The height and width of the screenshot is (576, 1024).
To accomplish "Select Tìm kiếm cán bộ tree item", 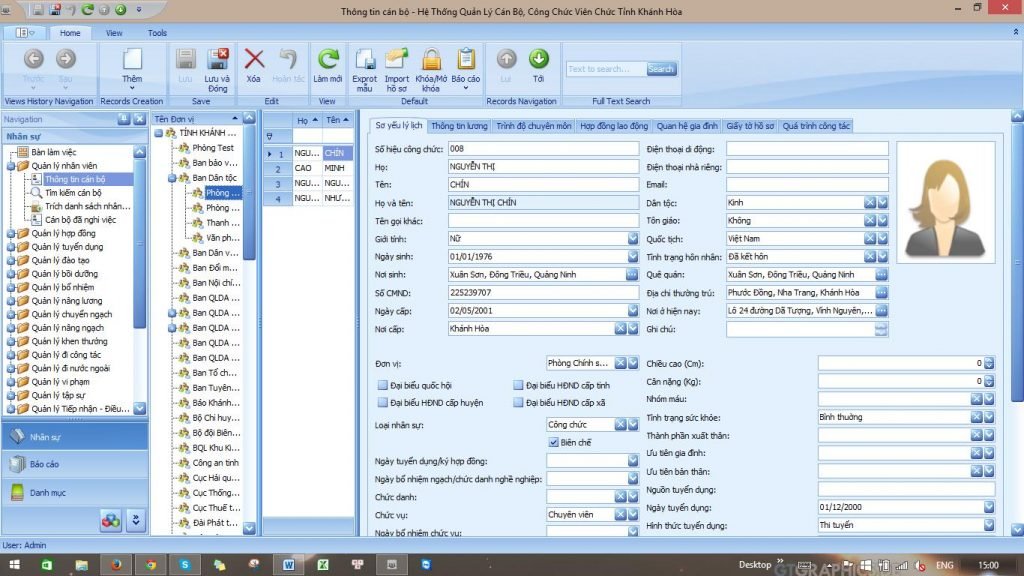I will pyautogui.click(x=73, y=192).
